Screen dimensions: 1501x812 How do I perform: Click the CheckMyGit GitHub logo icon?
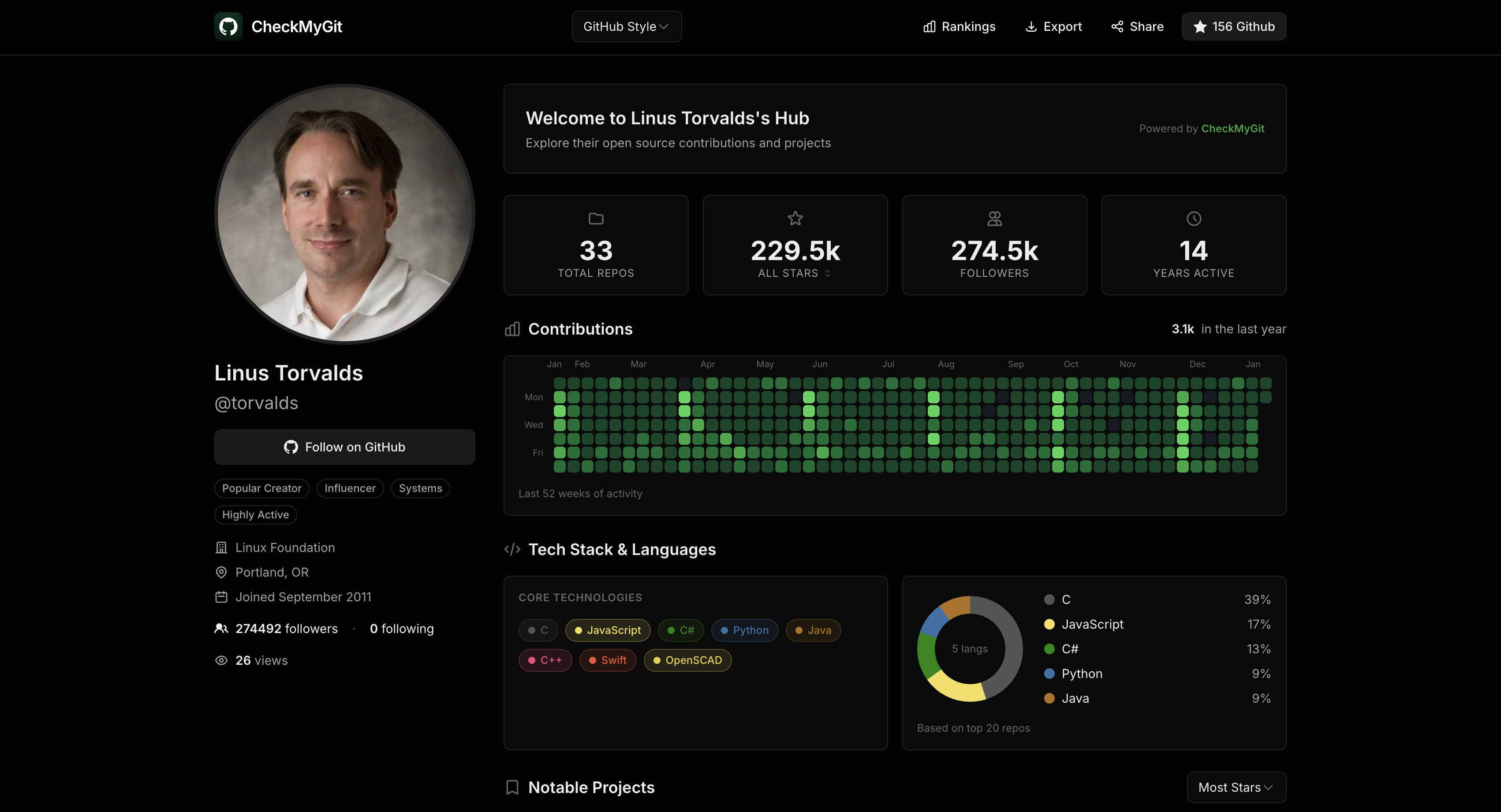[x=228, y=26]
